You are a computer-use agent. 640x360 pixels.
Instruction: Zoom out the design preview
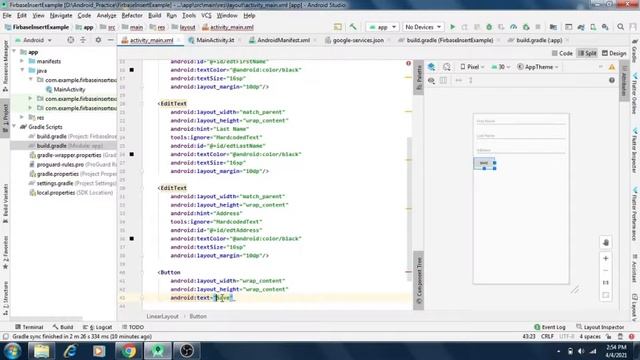(x=606, y=271)
